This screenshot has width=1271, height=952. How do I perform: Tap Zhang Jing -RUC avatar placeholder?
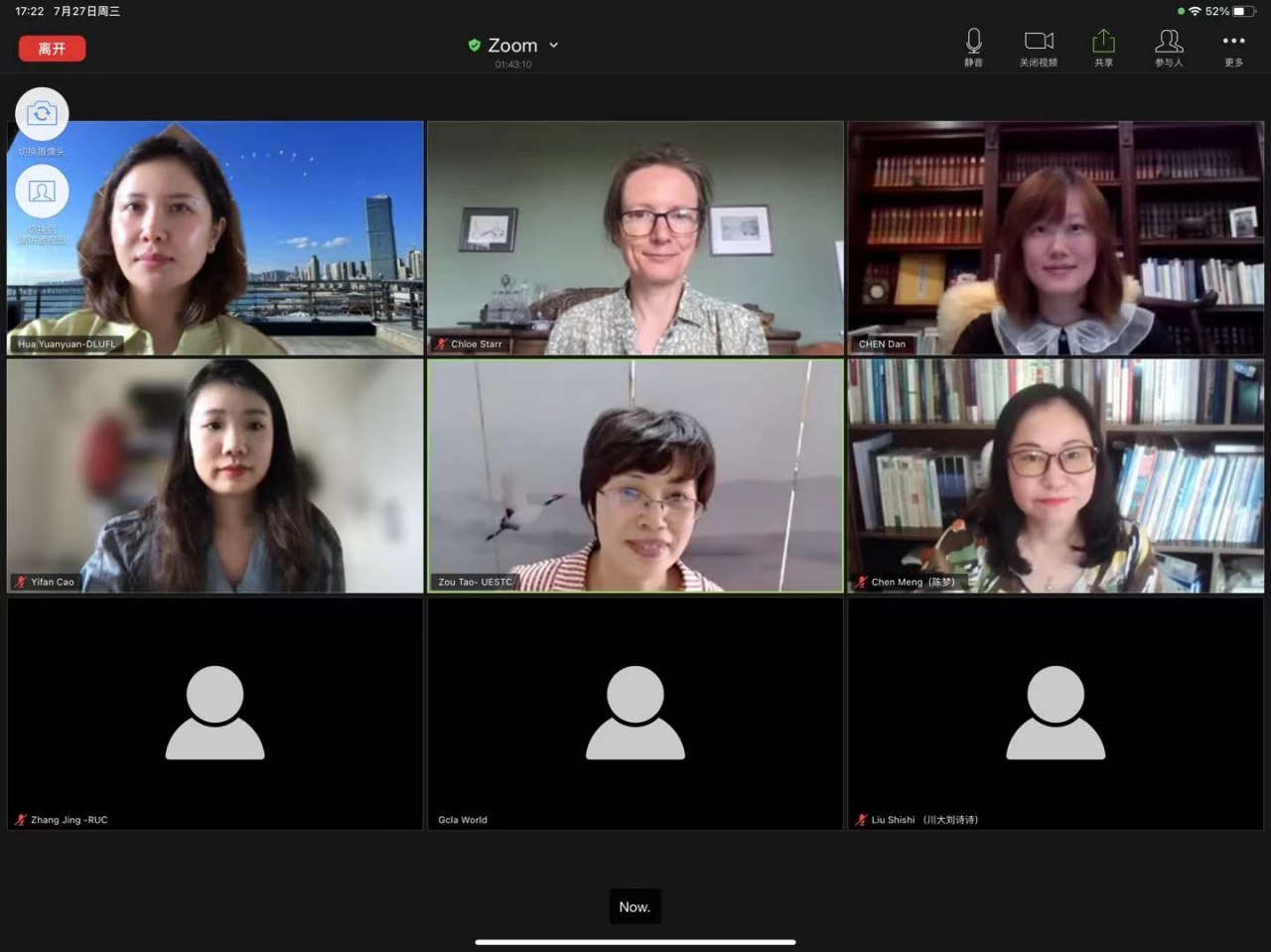click(x=215, y=713)
